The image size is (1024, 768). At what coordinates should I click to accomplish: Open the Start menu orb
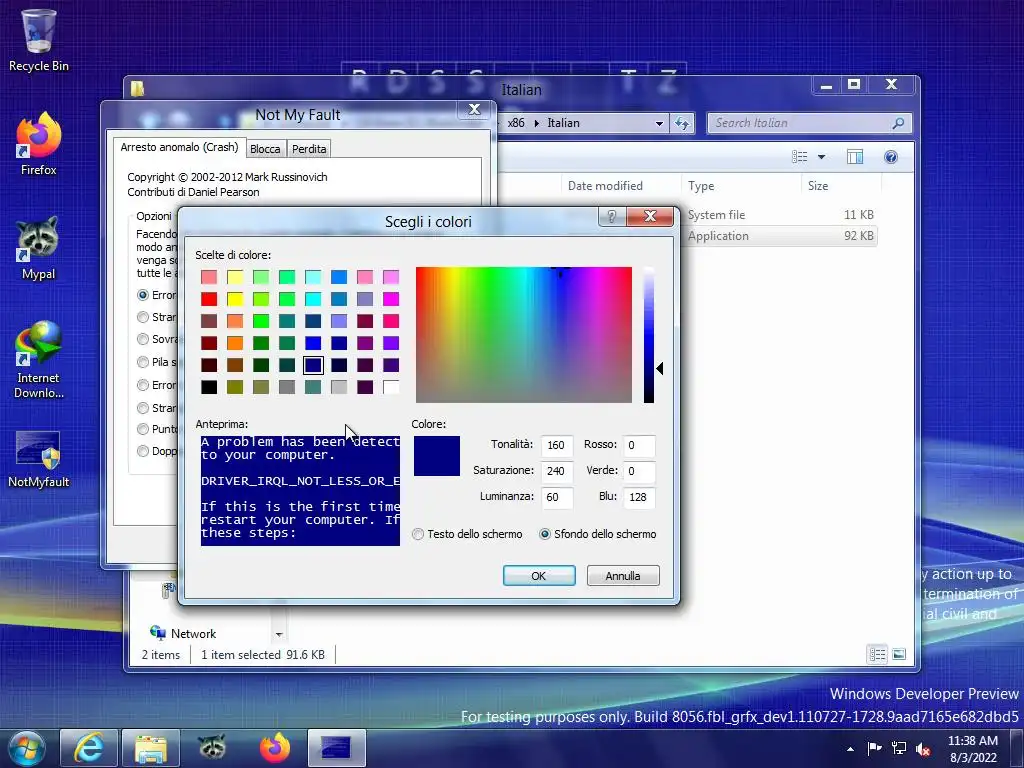click(27, 748)
